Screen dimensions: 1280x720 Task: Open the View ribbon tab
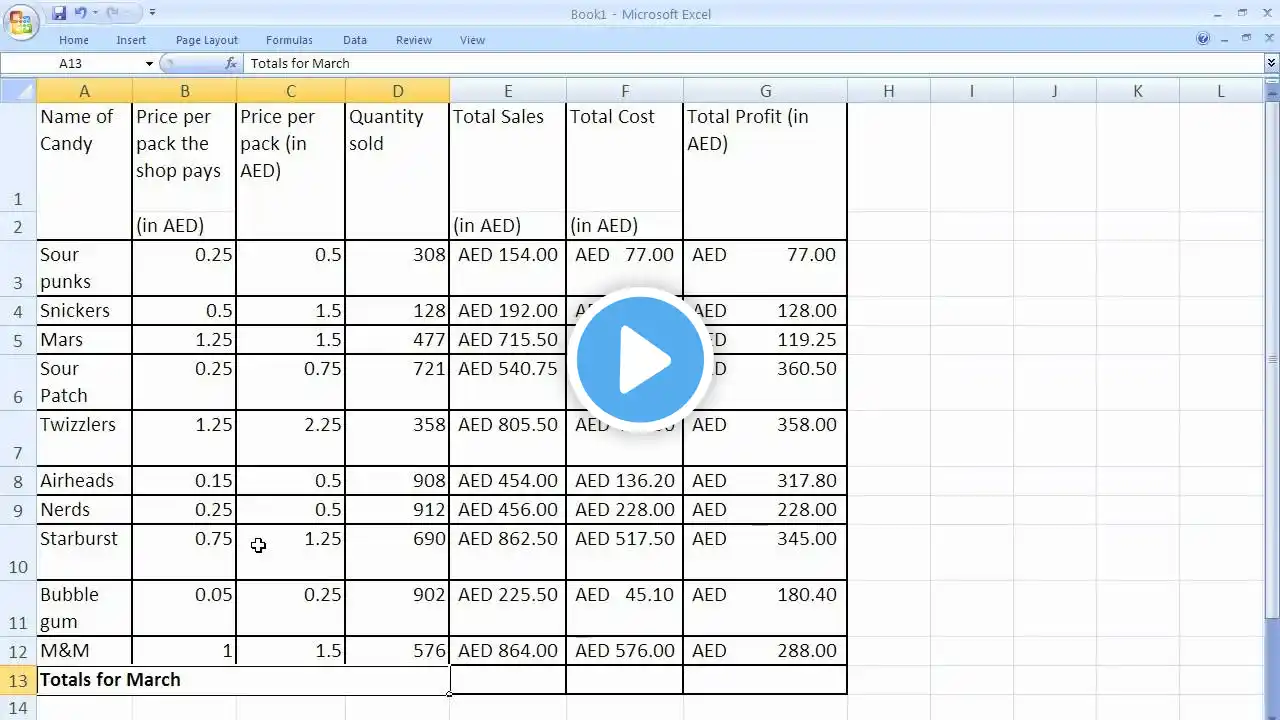tap(473, 40)
